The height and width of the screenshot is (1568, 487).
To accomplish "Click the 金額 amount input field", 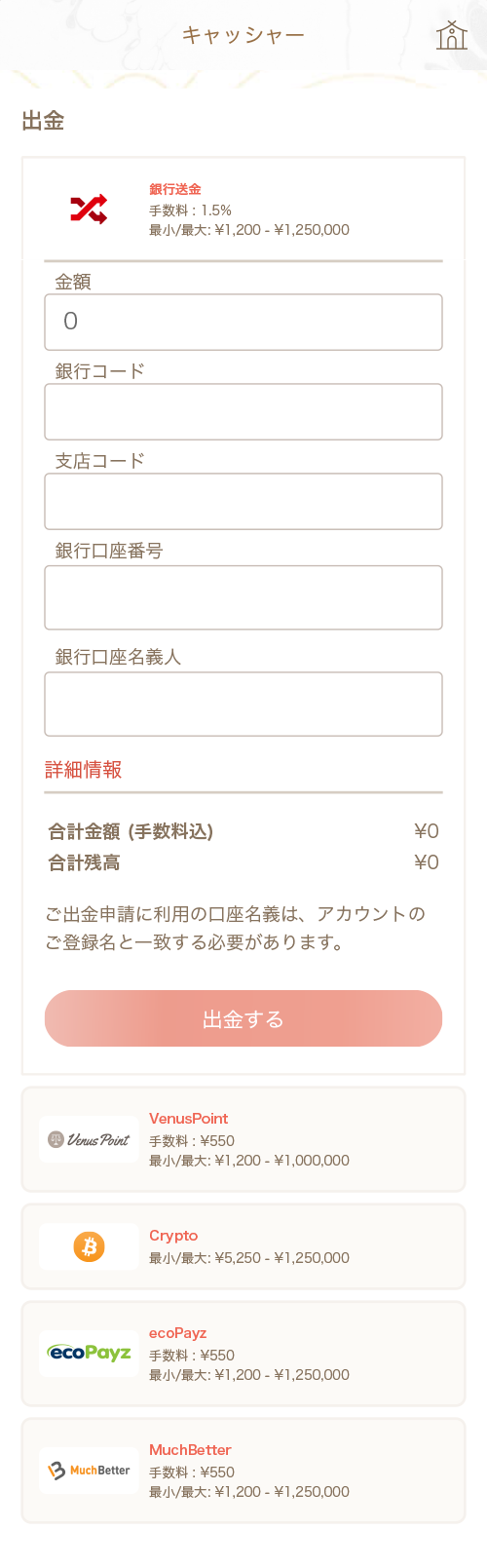I will tap(243, 322).
